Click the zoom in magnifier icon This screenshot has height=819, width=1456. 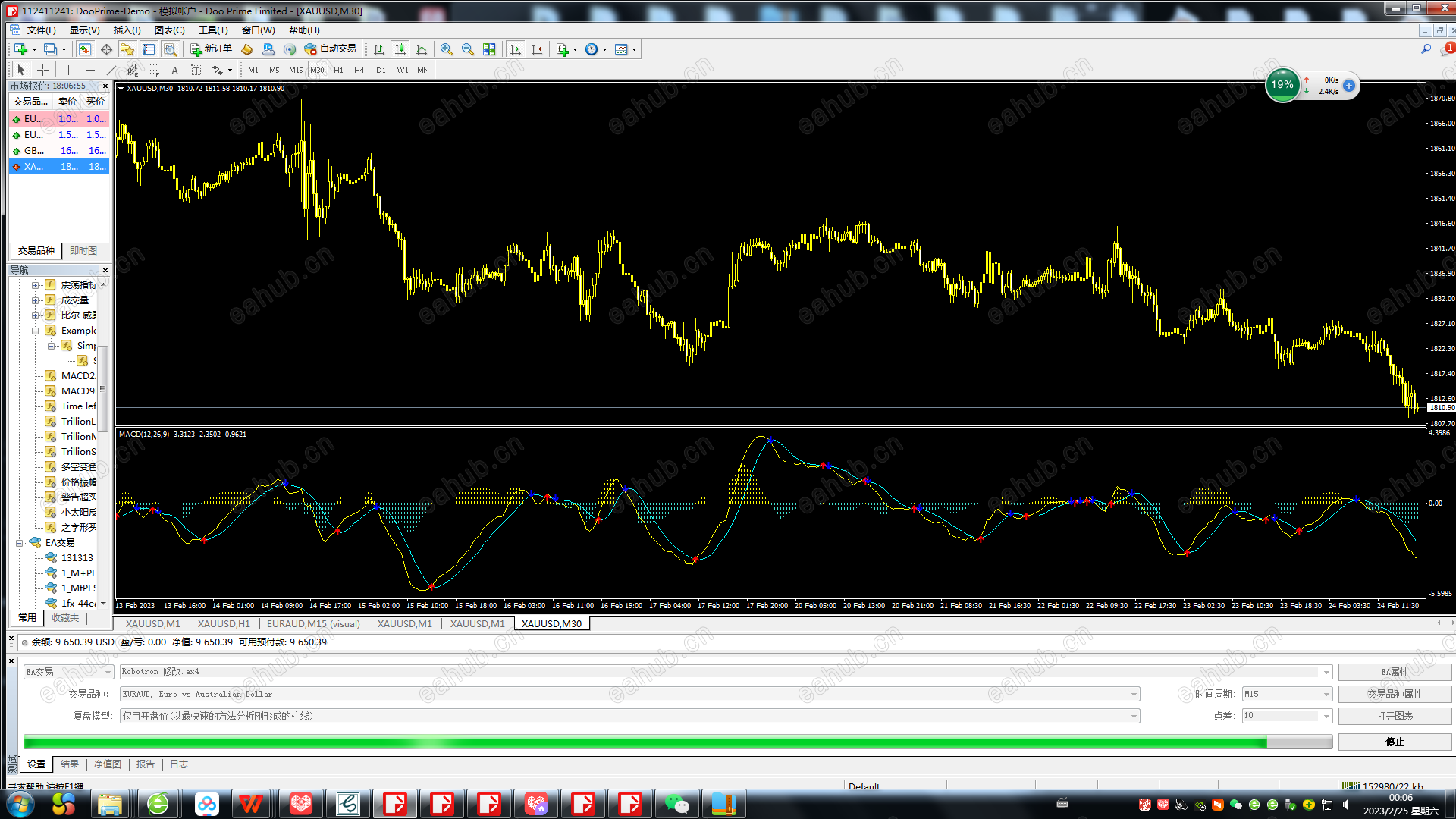click(x=447, y=49)
